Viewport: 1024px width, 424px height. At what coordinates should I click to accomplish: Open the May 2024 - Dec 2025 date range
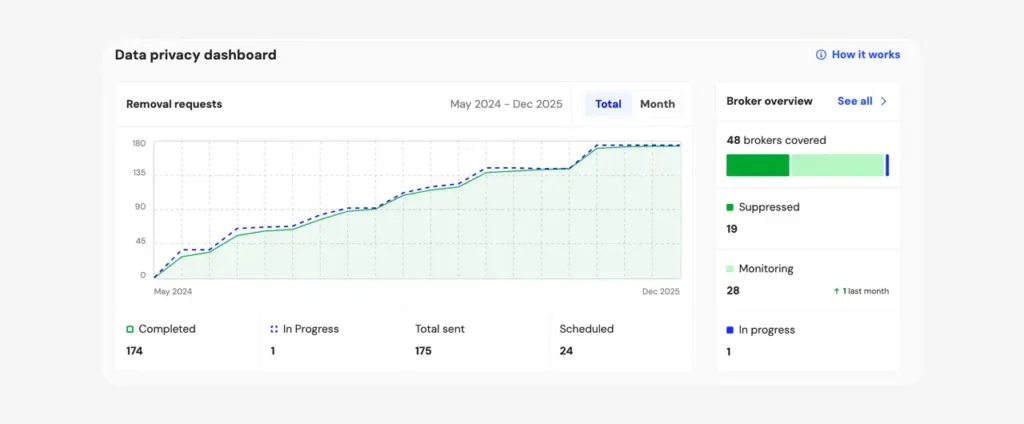pyautogui.click(x=505, y=104)
